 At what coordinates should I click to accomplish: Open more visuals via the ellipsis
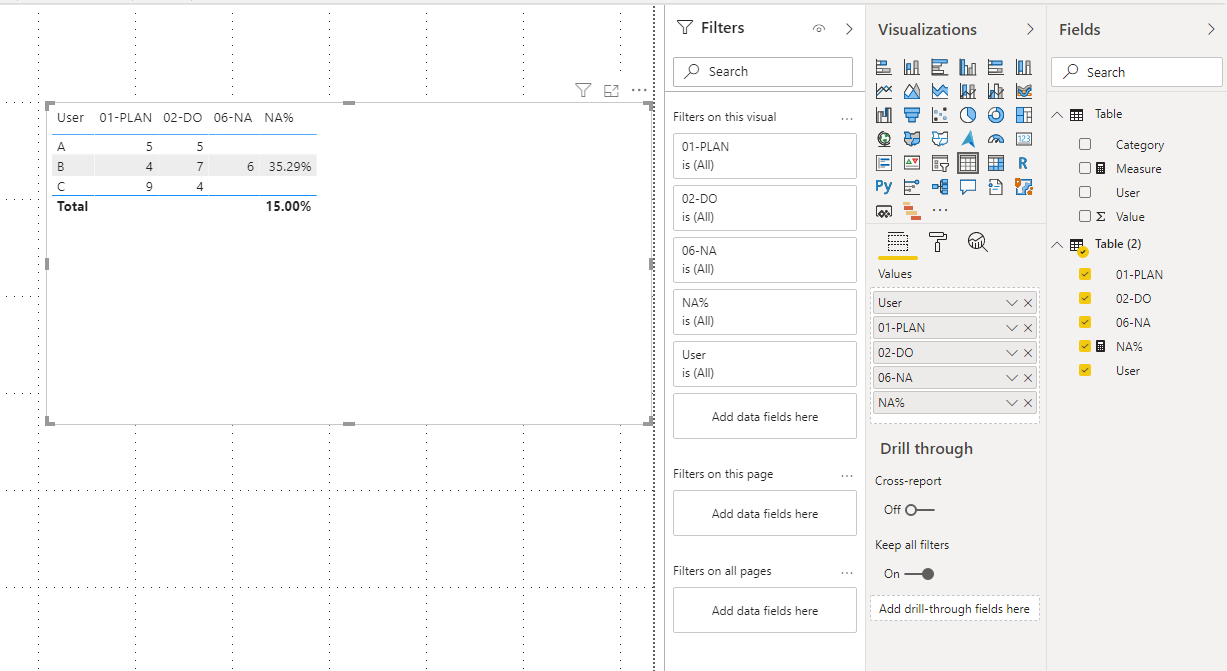(940, 210)
